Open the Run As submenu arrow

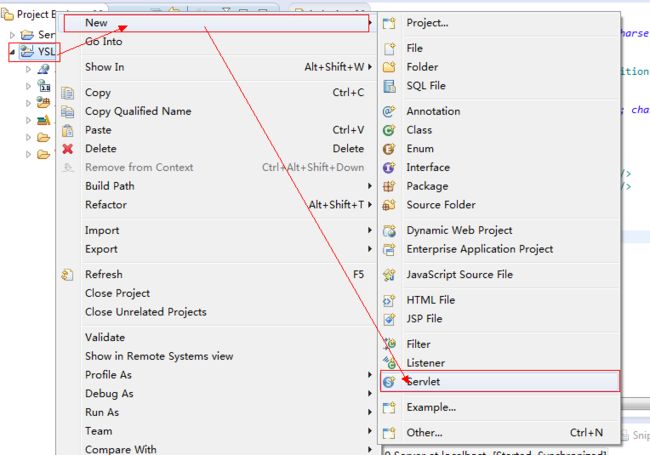370,412
